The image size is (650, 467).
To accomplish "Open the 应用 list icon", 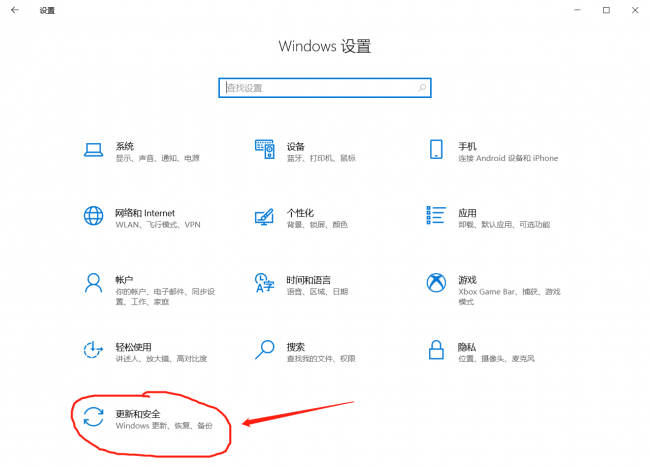I will (436, 215).
